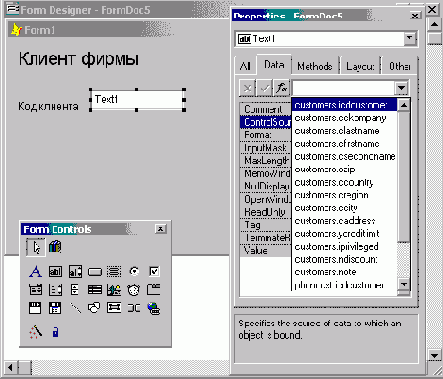Select the Label tool in Form Controls

(35, 271)
